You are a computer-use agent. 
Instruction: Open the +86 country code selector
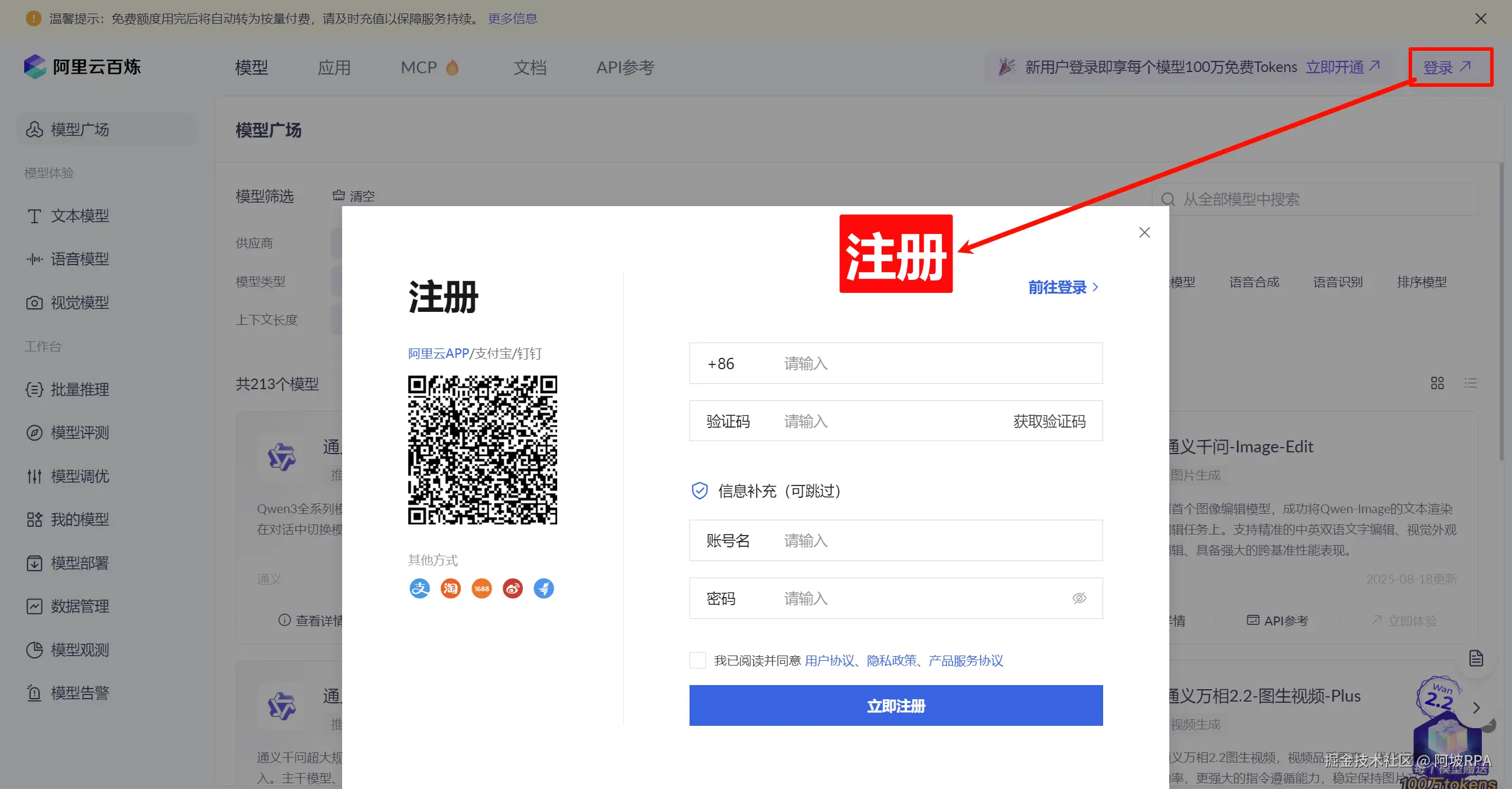coord(721,364)
